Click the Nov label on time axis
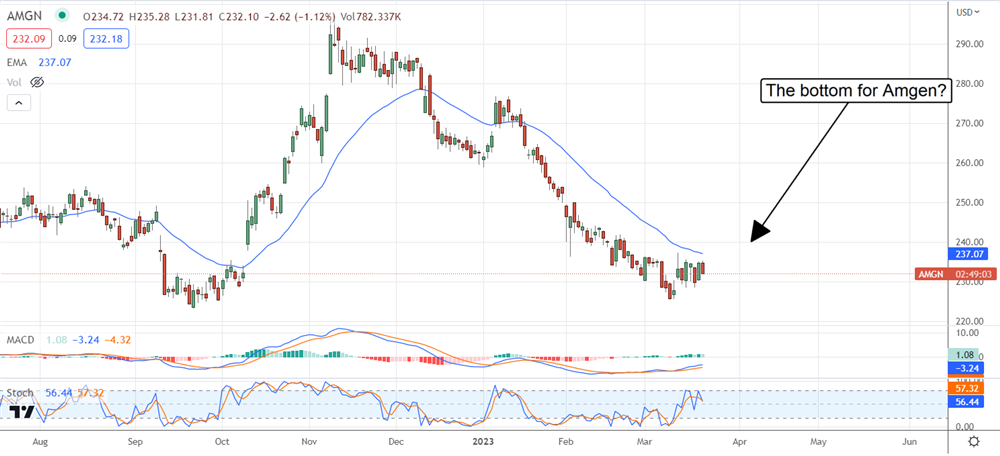 (309, 441)
